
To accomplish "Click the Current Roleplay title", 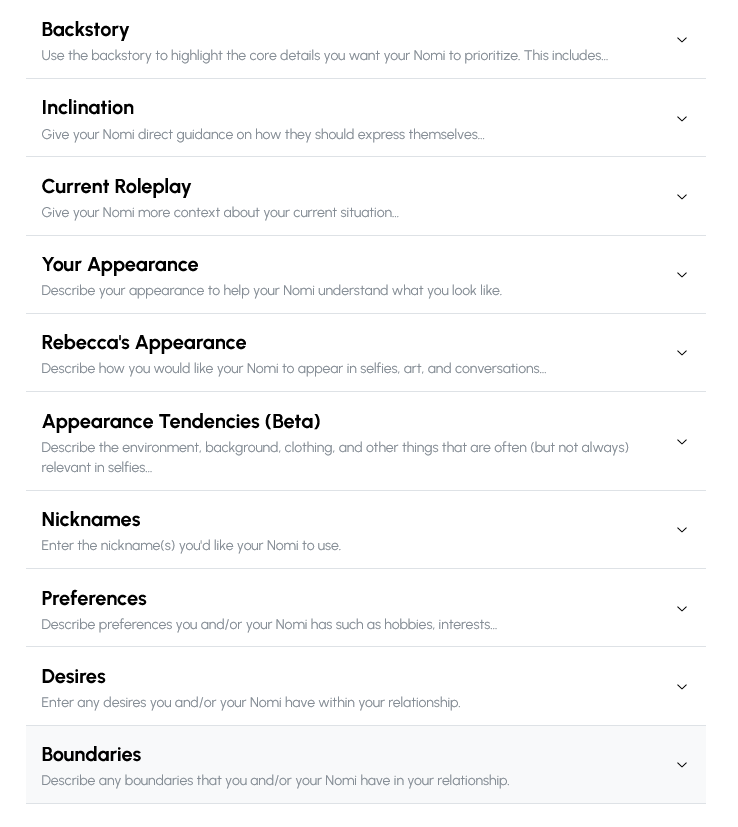I will coord(116,187).
